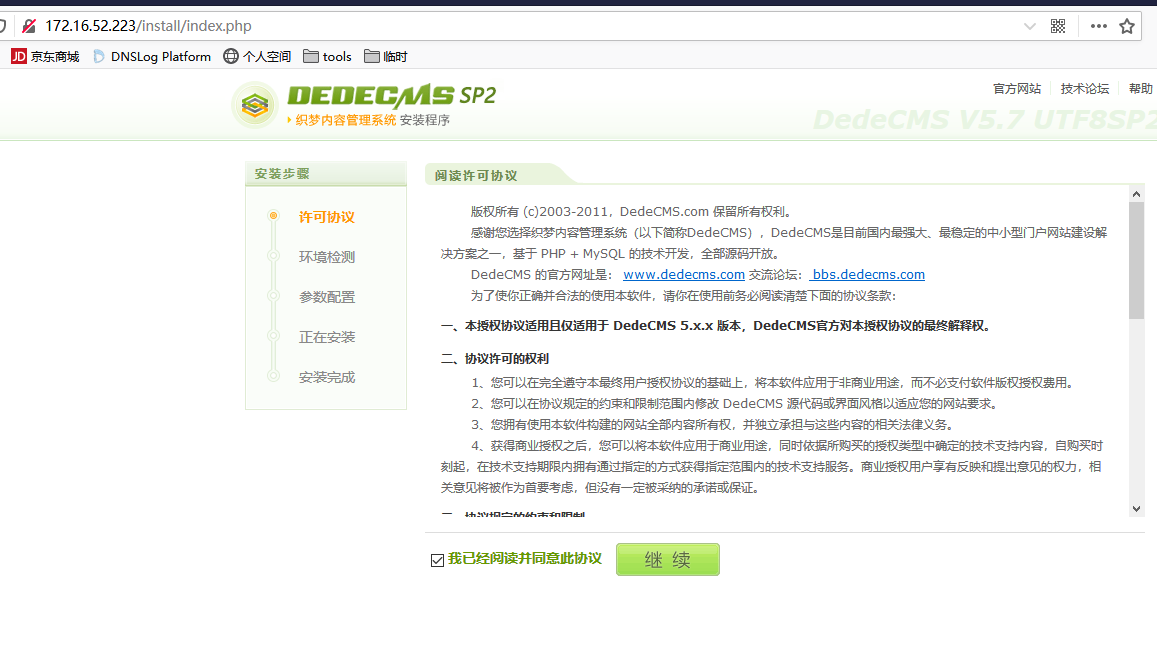1157x655 pixels.
Task: Toggle the 我已经阅读并同意此协议 checkbox
Action: coord(437,561)
